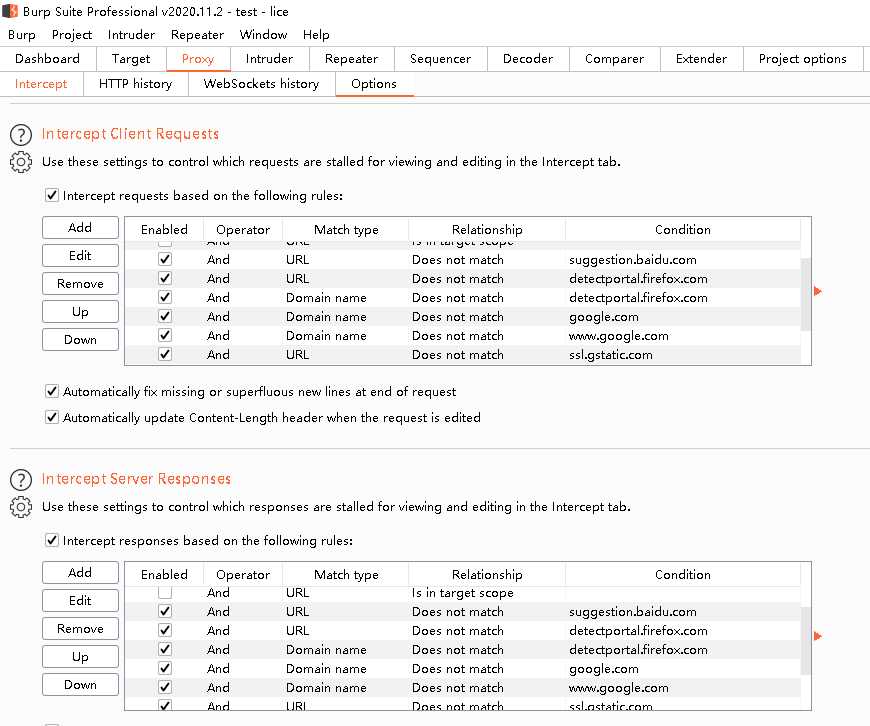Switch to the Dashboard tab
Image resolution: width=870 pixels, height=726 pixels.
[48, 59]
